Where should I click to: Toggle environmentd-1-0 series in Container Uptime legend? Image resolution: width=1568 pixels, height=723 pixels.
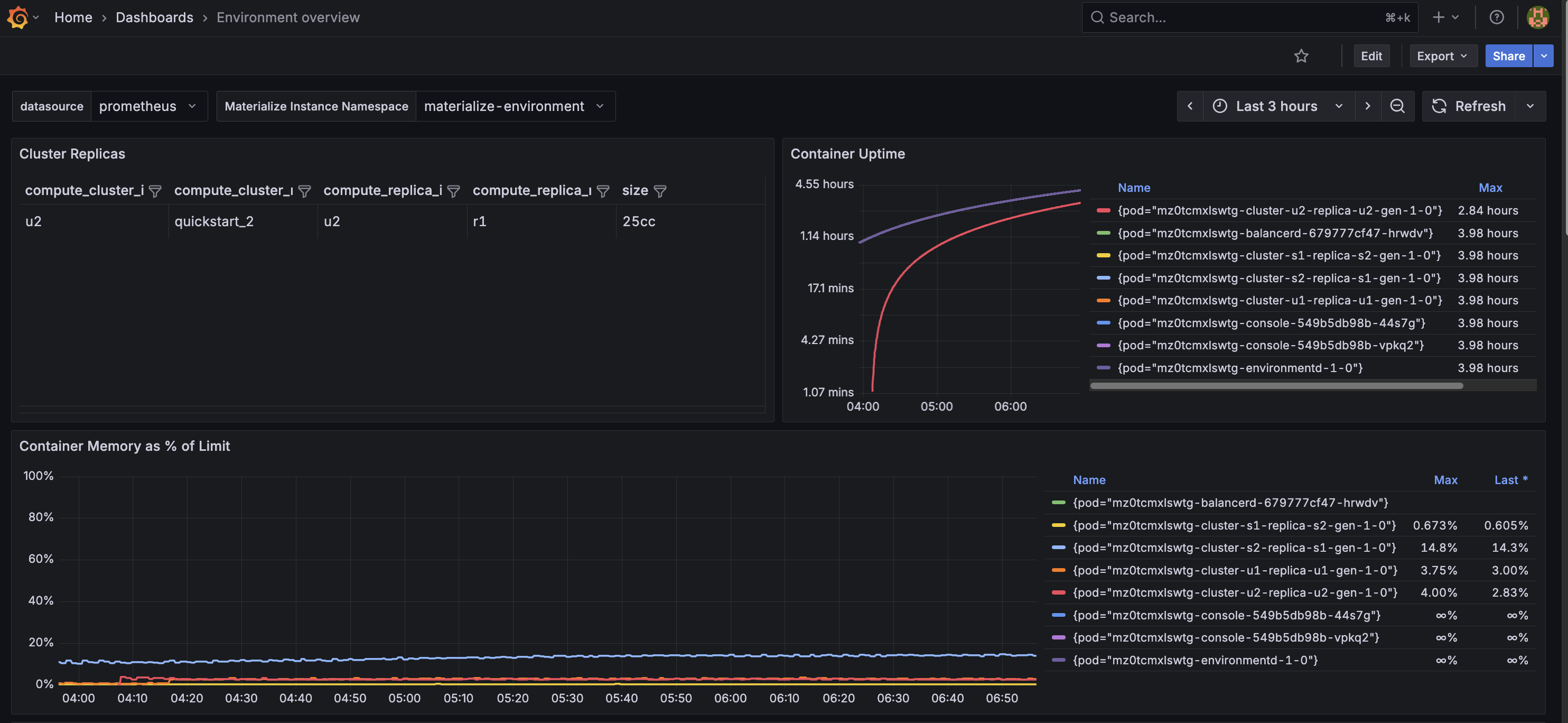(1239, 368)
